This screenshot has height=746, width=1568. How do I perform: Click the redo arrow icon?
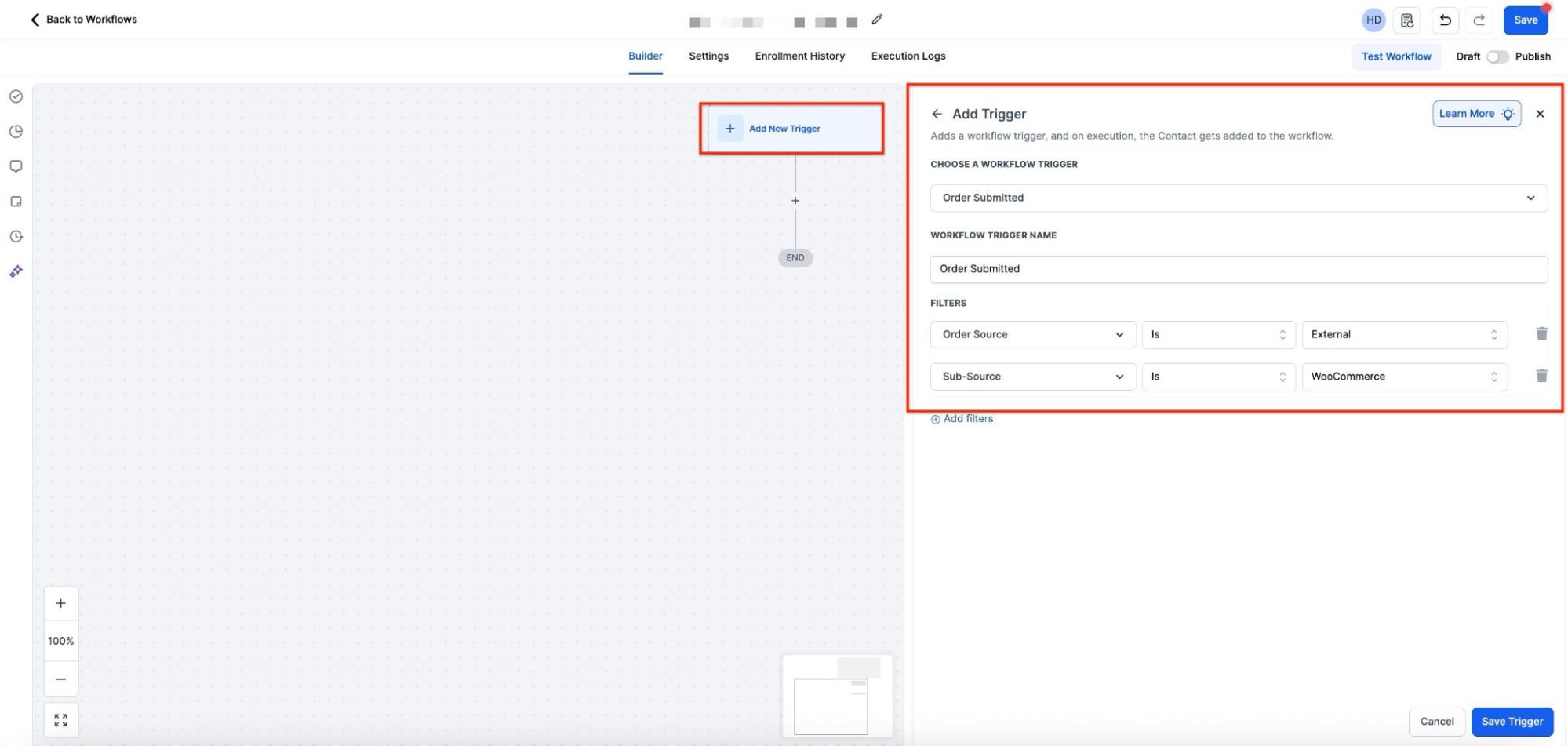1479,20
